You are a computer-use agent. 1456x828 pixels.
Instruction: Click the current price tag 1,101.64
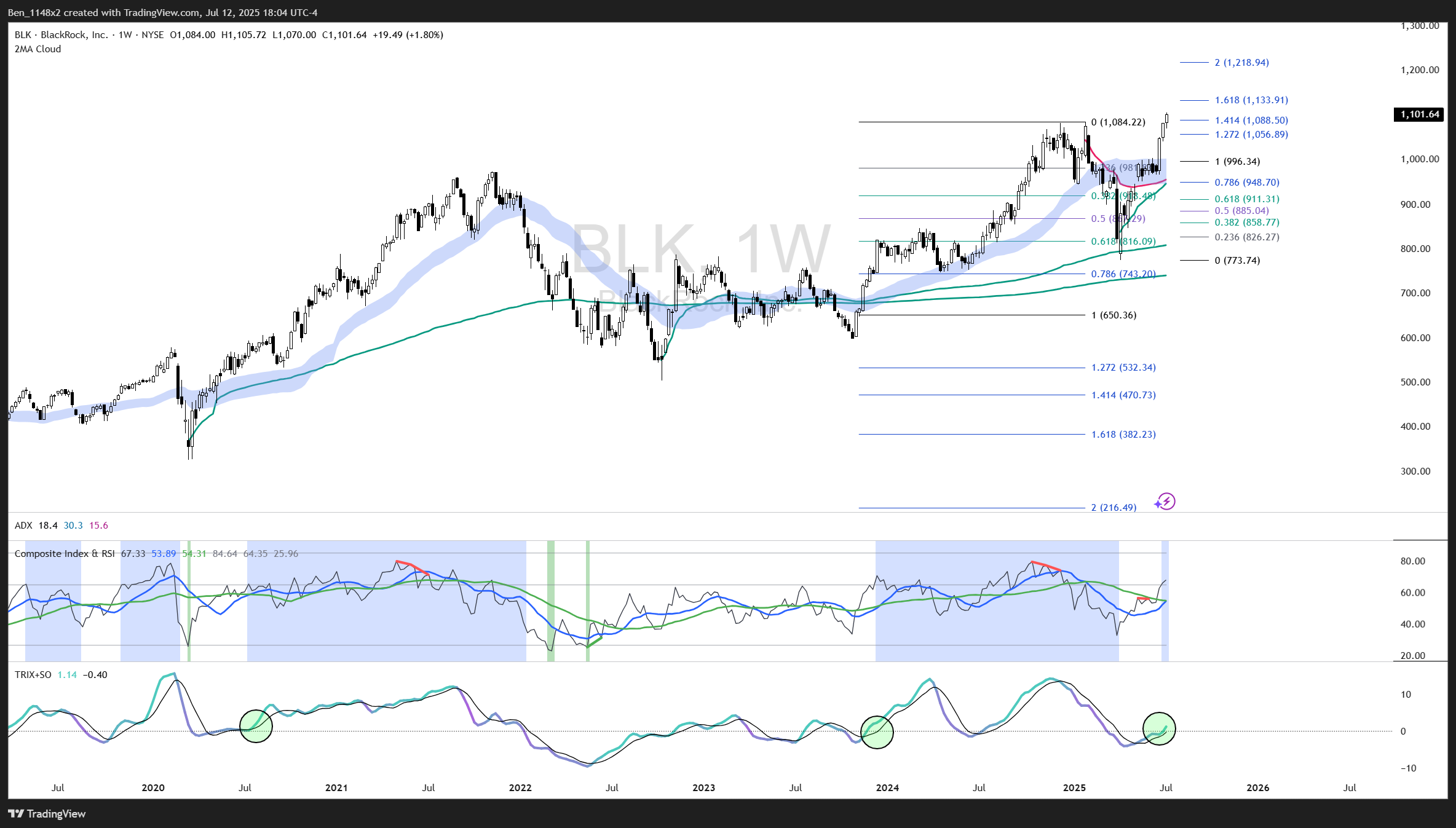(x=1419, y=114)
